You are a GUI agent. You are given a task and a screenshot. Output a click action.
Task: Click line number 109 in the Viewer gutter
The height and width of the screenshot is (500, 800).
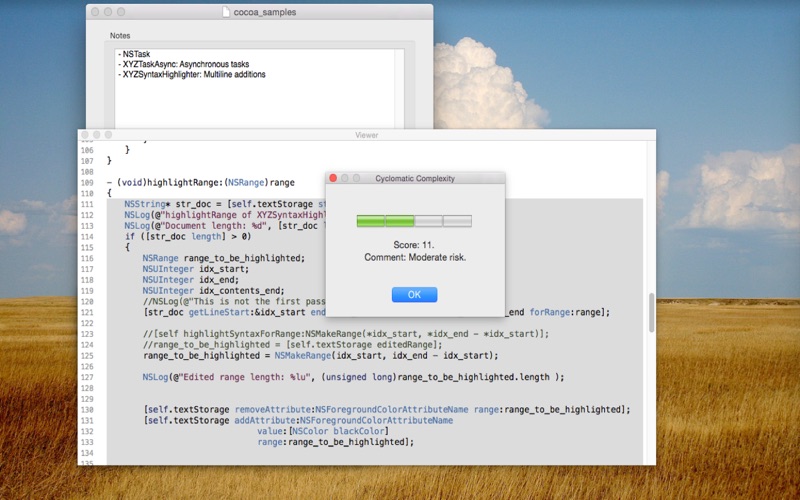[87, 183]
